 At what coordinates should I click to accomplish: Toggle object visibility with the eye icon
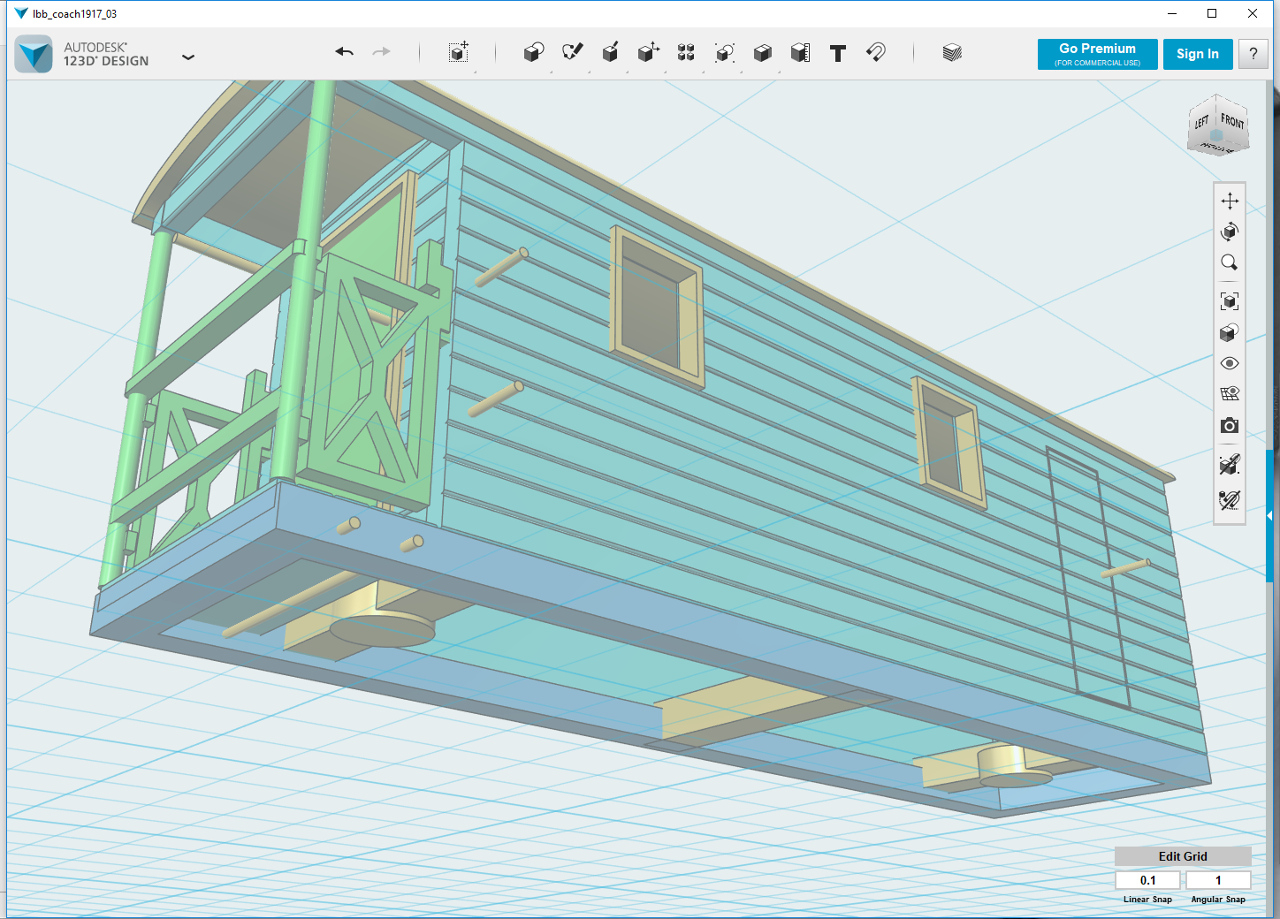click(x=1230, y=363)
